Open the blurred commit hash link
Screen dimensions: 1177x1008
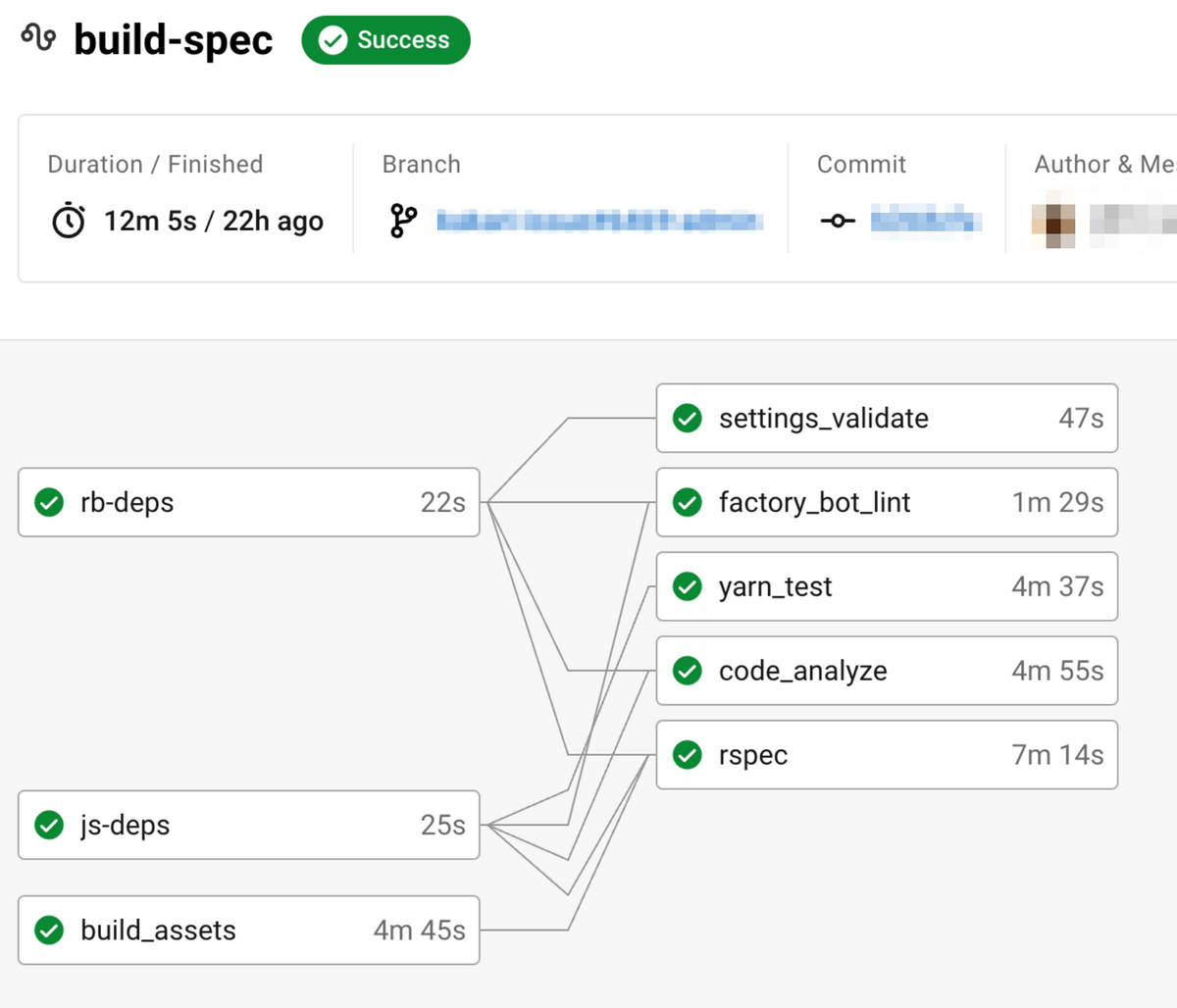pyautogui.click(x=926, y=221)
